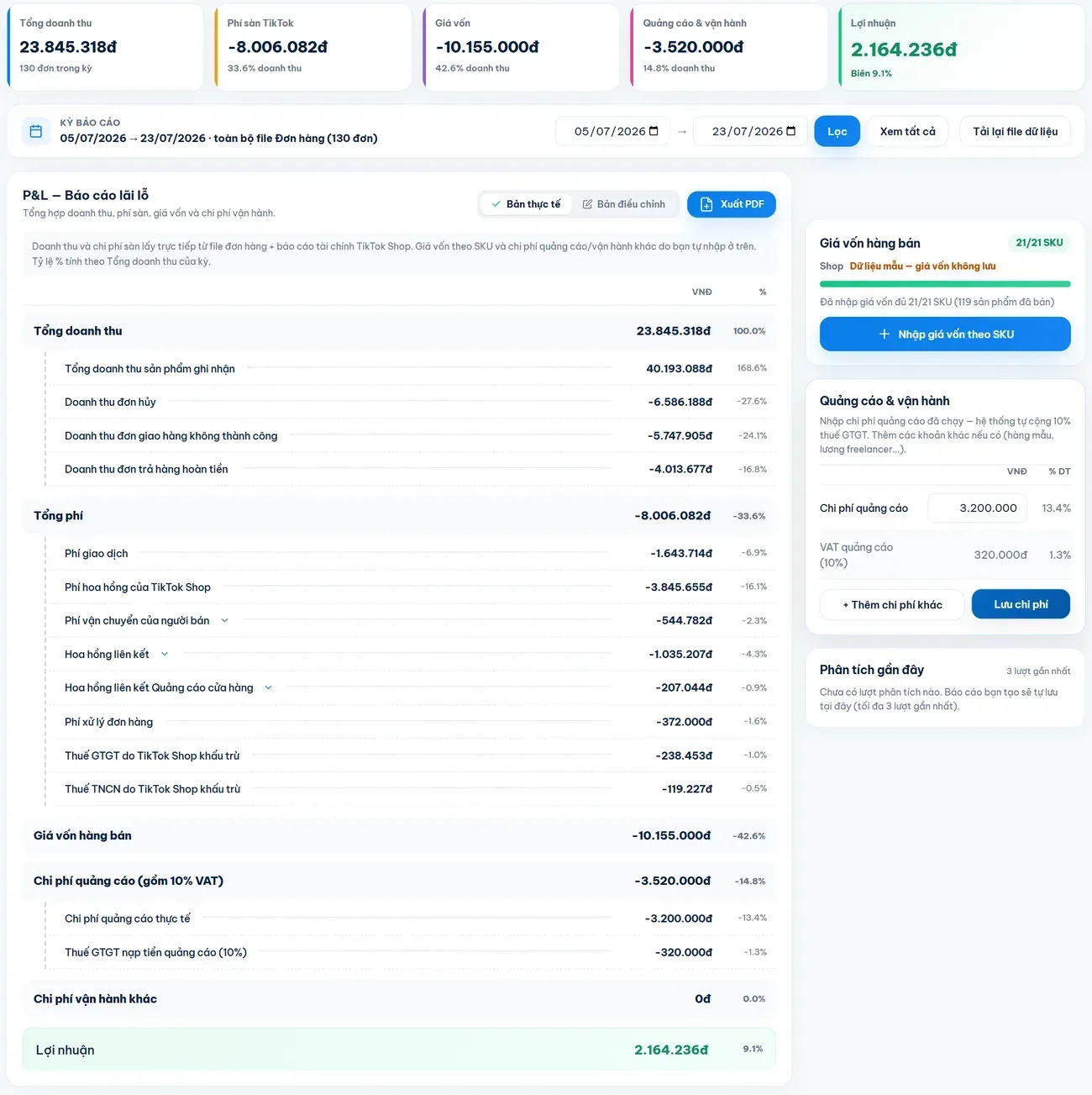The height and width of the screenshot is (1095, 1092).
Task: Open the start date calendar picker icon
Action: coord(654,131)
